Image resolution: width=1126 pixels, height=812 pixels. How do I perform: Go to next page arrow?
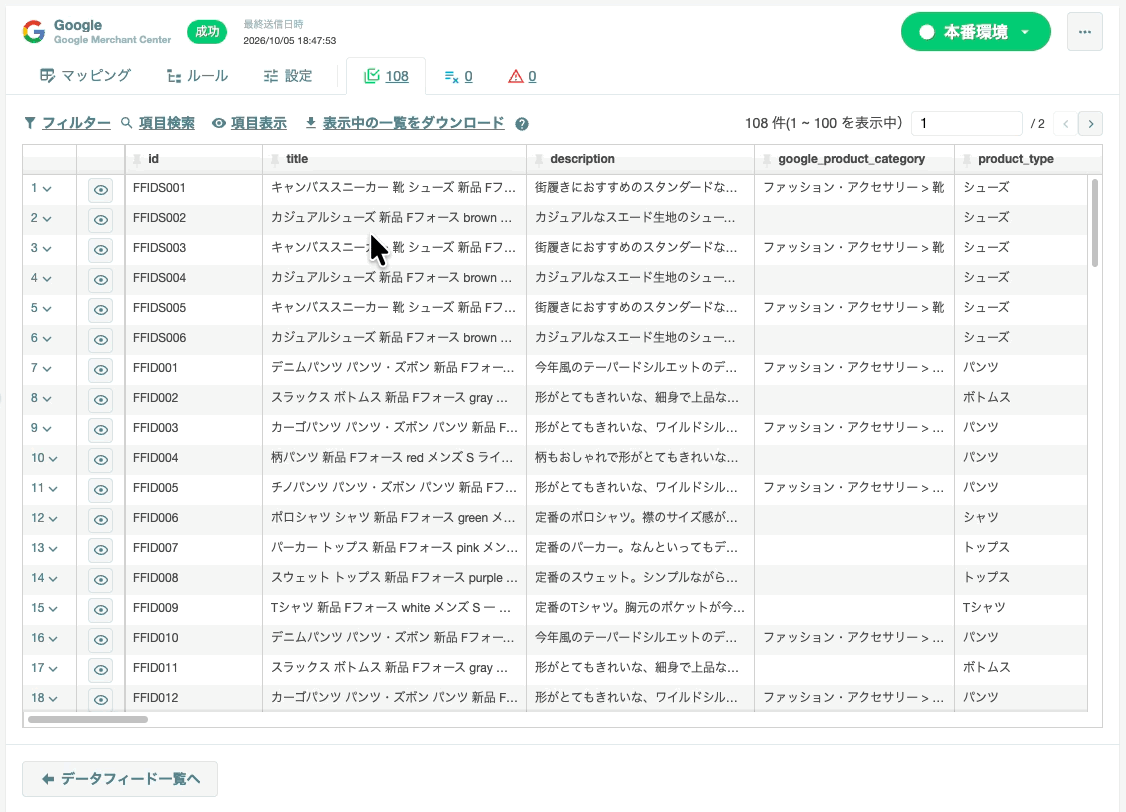click(1091, 123)
